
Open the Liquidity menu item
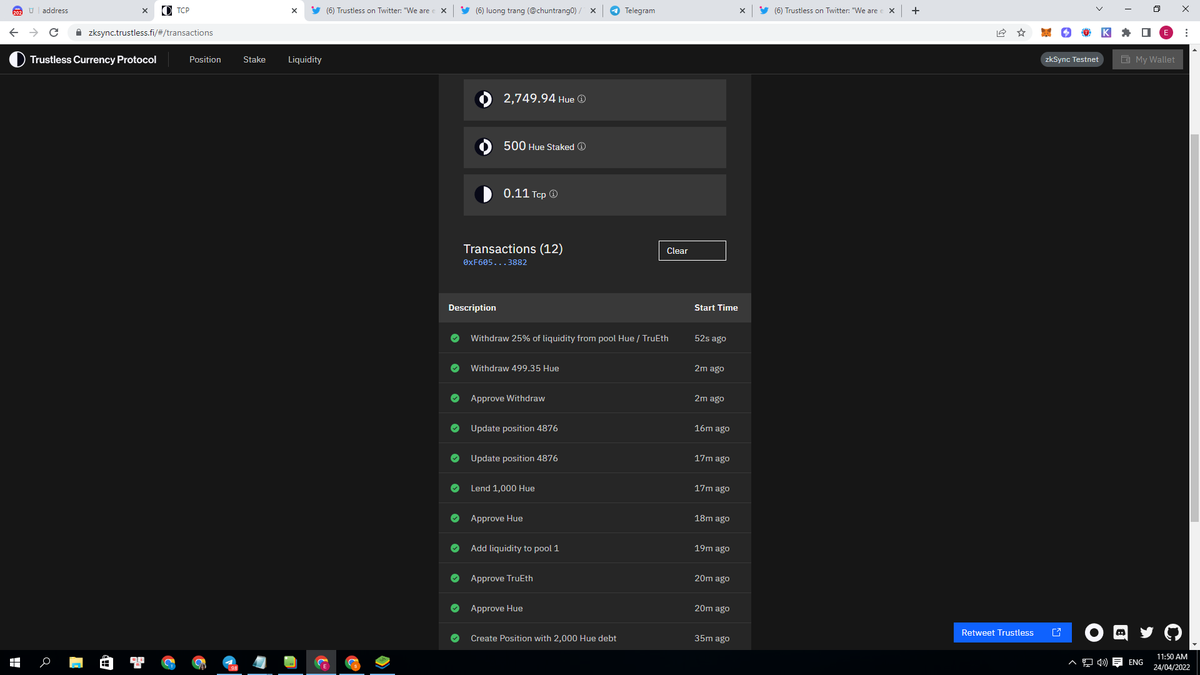305,59
